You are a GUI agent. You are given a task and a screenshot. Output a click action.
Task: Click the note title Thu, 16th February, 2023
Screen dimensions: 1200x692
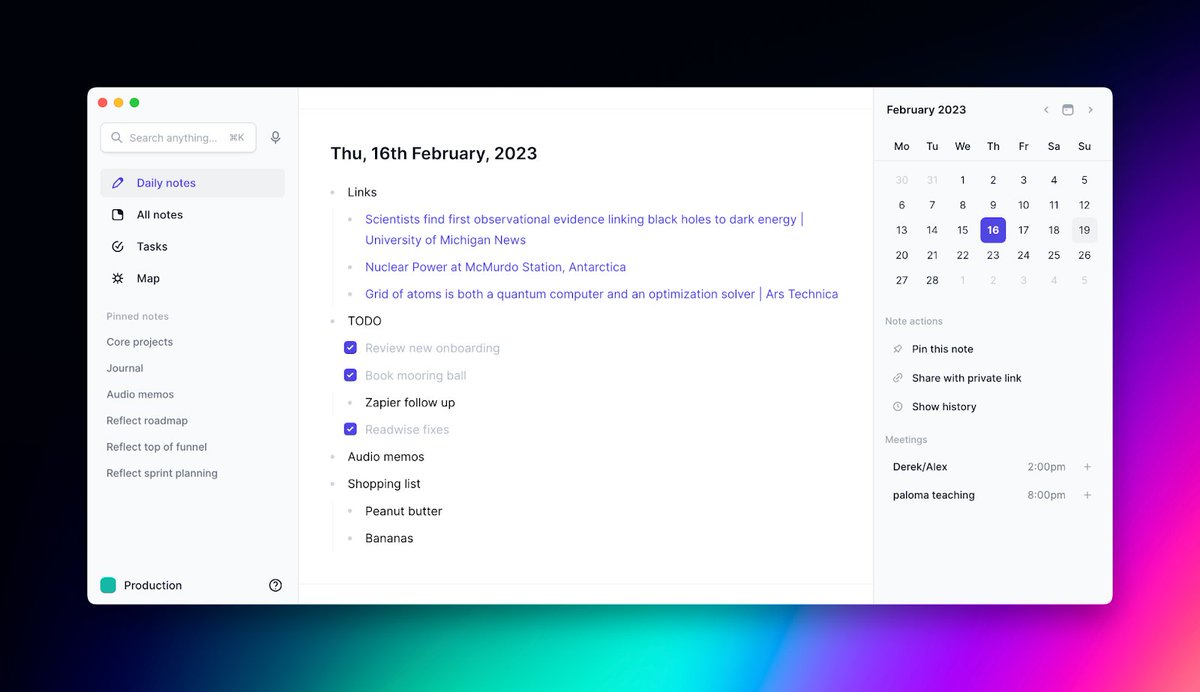pos(434,154)
